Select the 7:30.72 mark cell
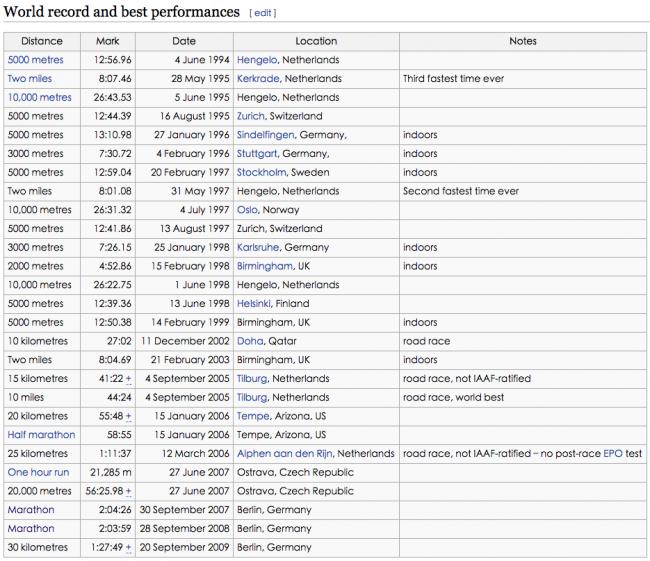 (x=108, y=153)
